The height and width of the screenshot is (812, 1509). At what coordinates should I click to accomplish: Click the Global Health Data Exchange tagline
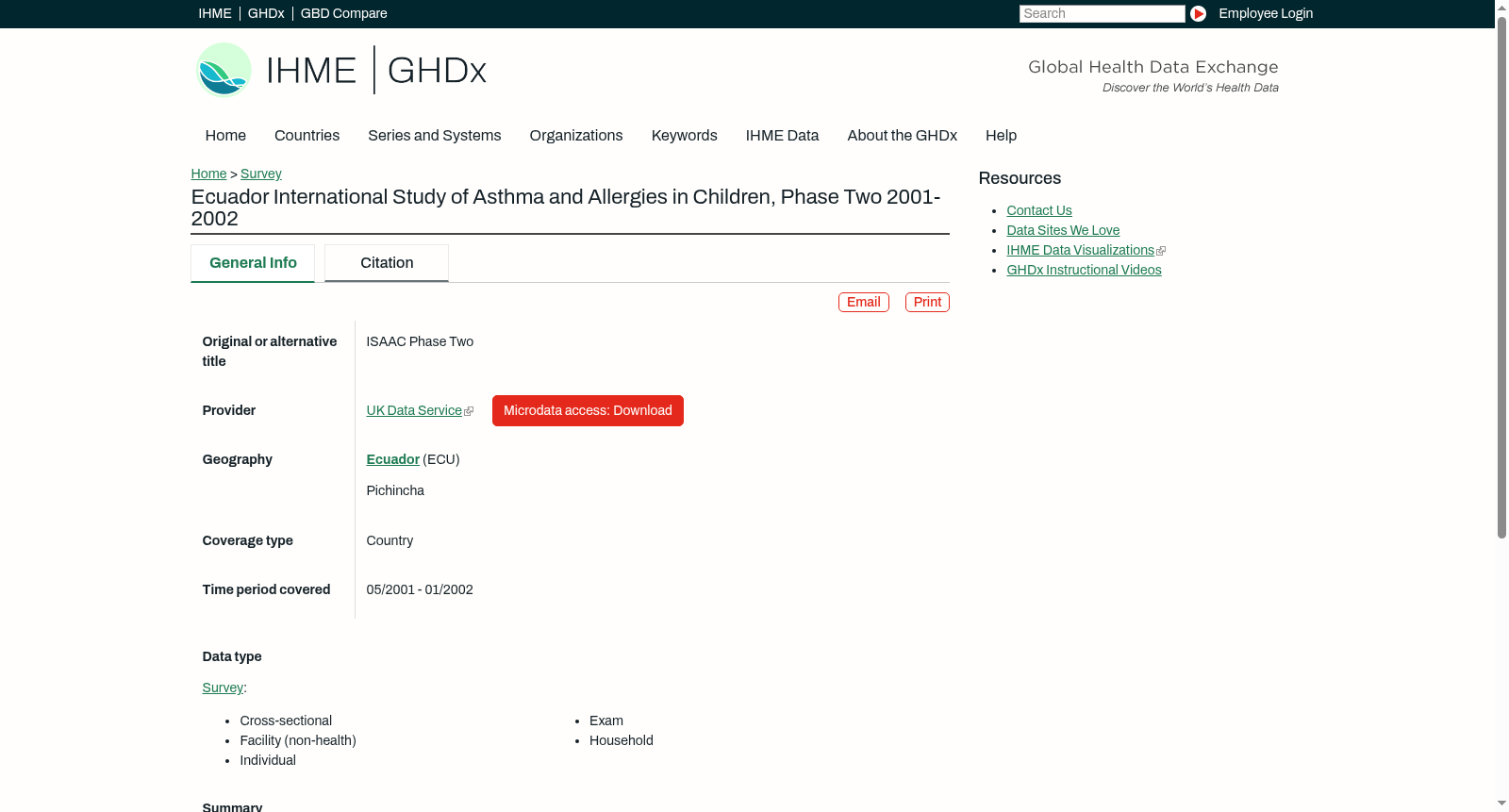click(x=1152, y=67)
